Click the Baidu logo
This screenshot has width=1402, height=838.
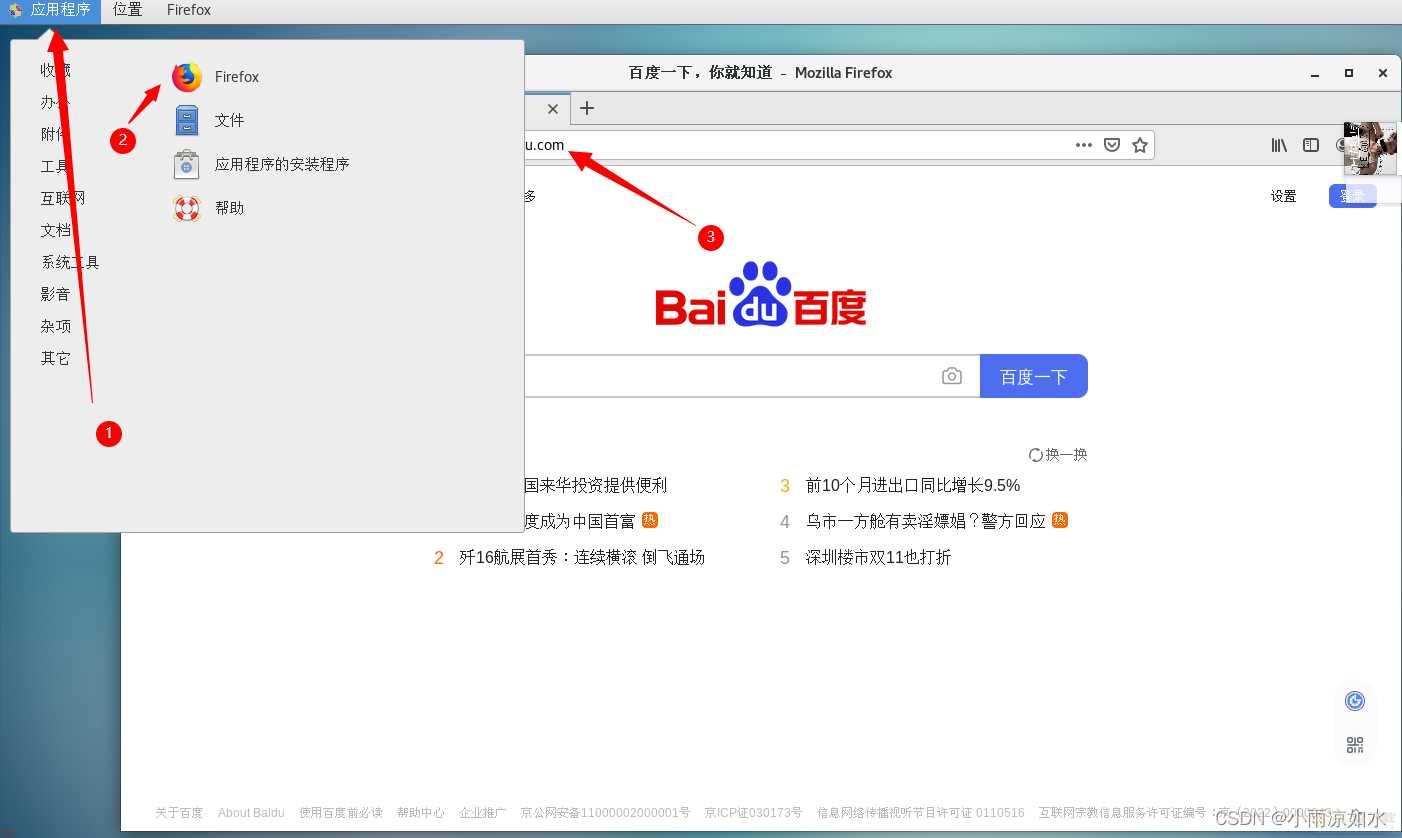click(761, 295)
